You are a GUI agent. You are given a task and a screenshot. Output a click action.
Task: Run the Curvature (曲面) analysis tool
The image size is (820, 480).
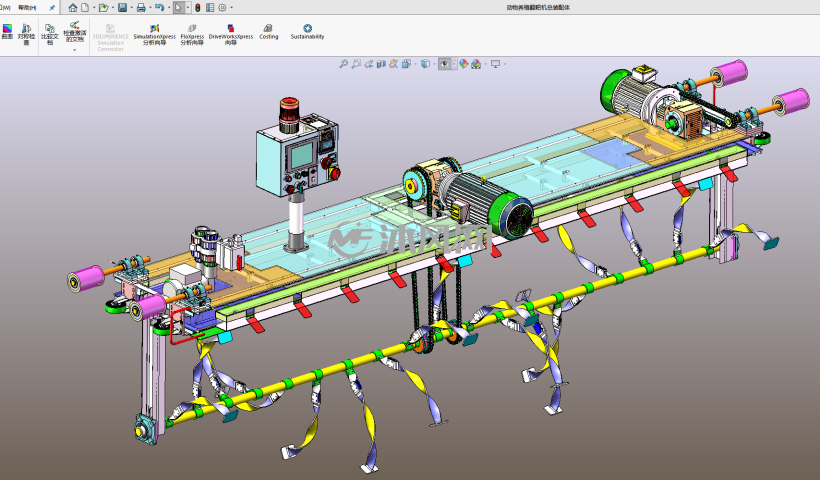click(x=7, y=32)
